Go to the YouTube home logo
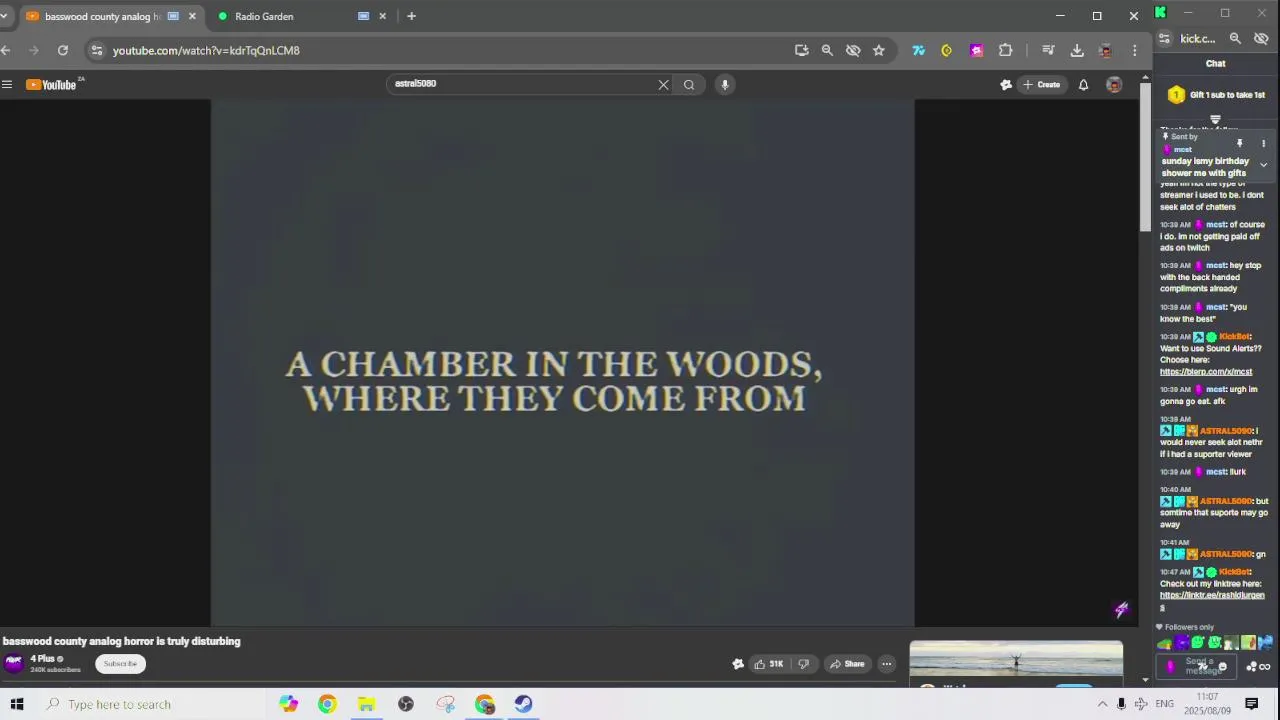 [x=52, y=85]
